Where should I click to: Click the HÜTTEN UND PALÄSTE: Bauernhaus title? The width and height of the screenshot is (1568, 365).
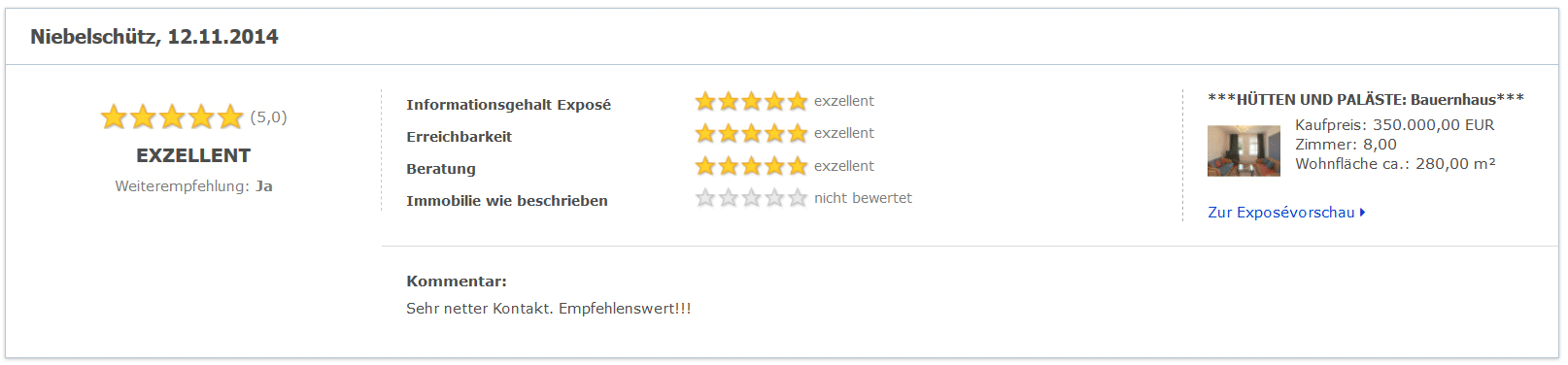(x=1365, y=100)
